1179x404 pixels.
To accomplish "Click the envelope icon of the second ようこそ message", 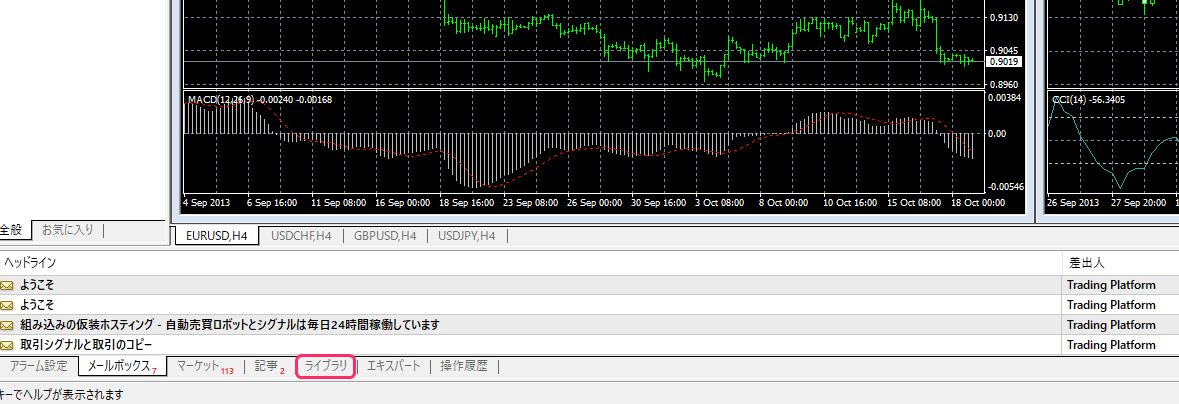I will click(8, 305).
